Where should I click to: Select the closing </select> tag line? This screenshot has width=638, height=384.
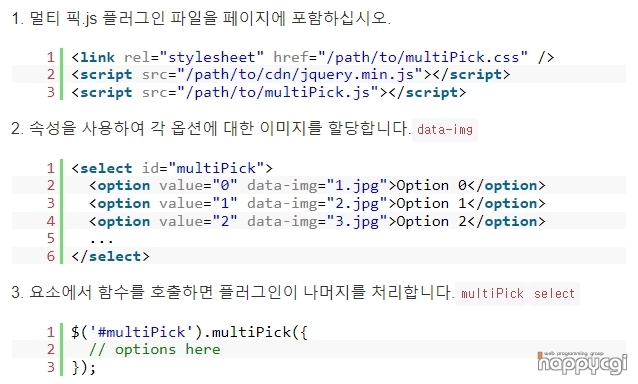point(110,256)
